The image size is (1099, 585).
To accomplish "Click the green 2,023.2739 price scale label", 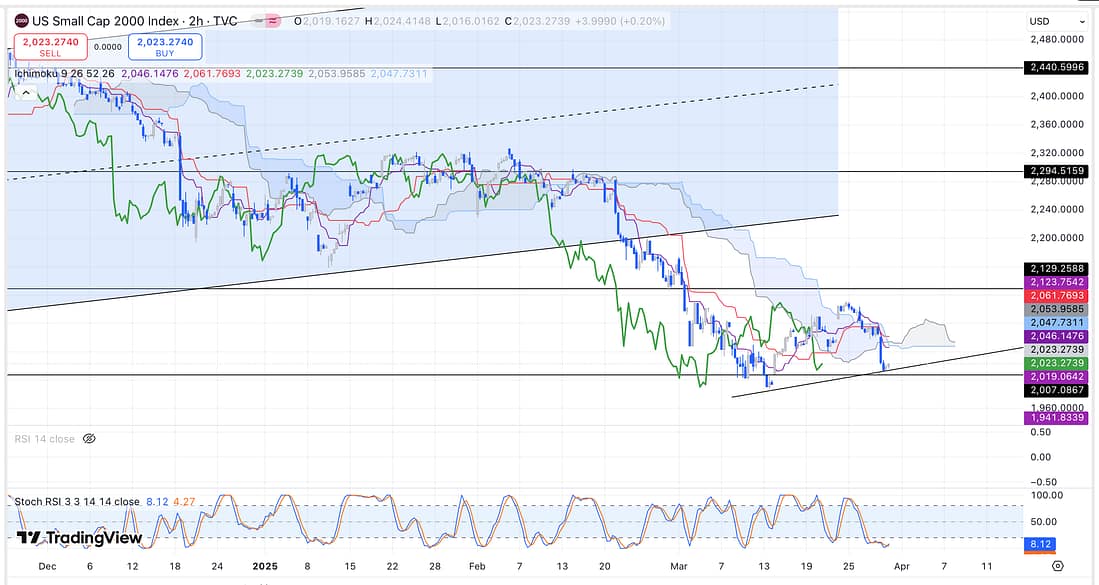I will point(1057,363).
